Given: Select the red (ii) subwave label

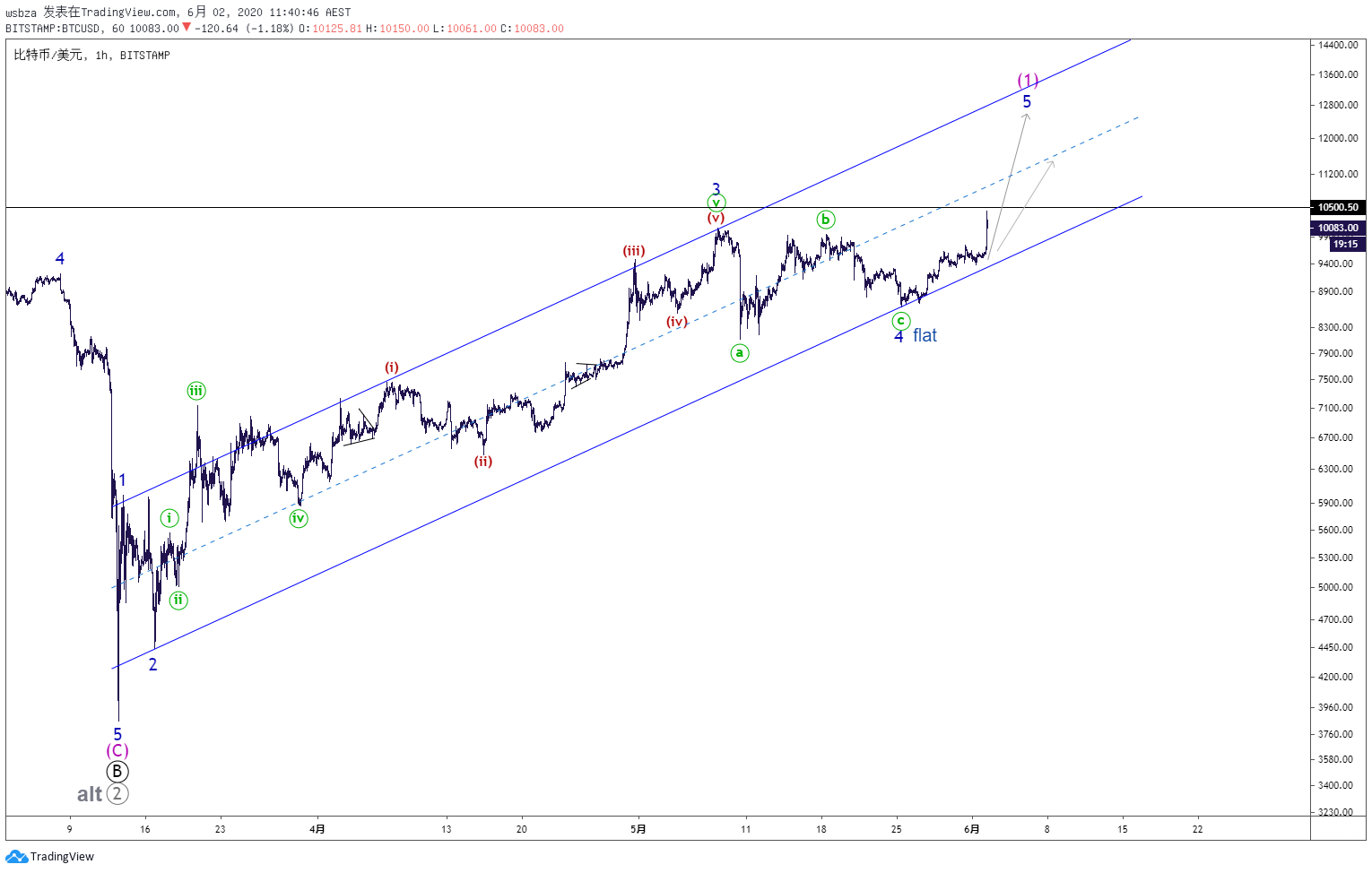Looking at the screenshot, I should pos(483,462).
